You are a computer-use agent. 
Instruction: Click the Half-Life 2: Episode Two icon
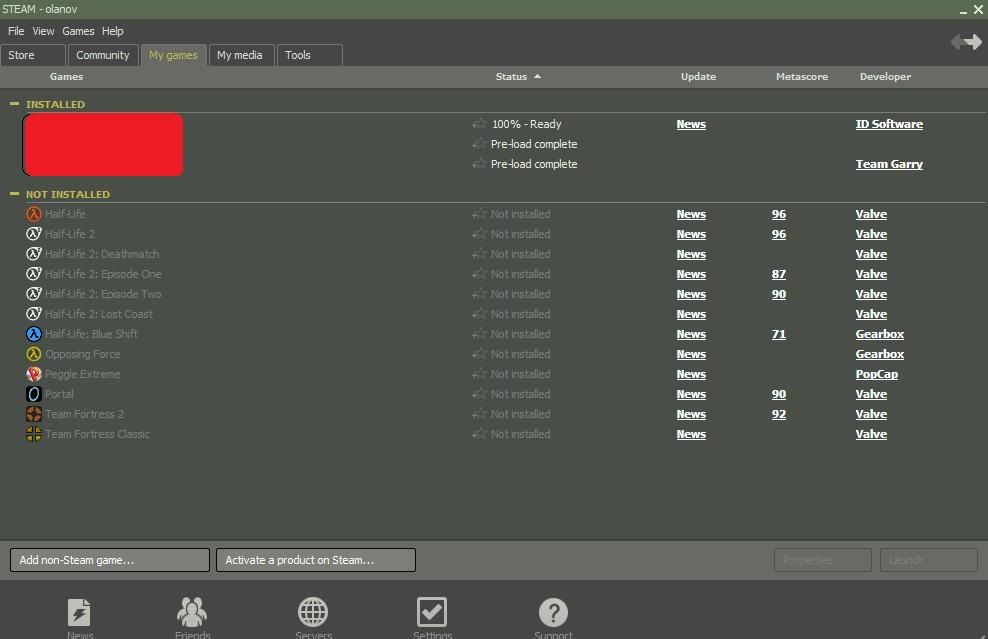pos(33,294)
